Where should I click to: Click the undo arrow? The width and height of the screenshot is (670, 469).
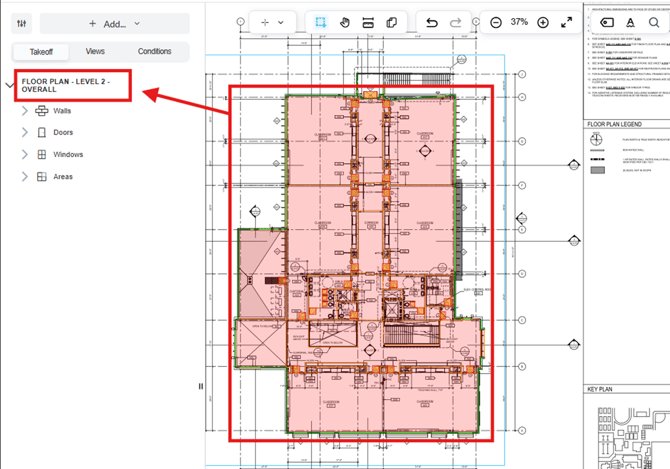click(x=432, y=22)
